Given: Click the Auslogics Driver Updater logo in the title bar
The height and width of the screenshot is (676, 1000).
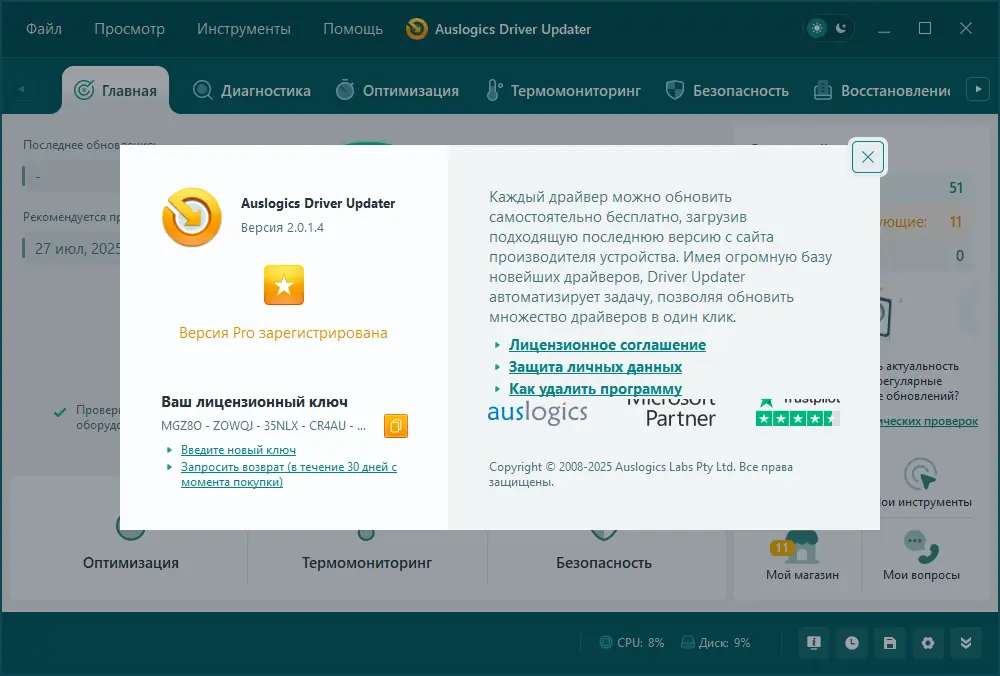Looking at the screenshot, I should point(416,29).
